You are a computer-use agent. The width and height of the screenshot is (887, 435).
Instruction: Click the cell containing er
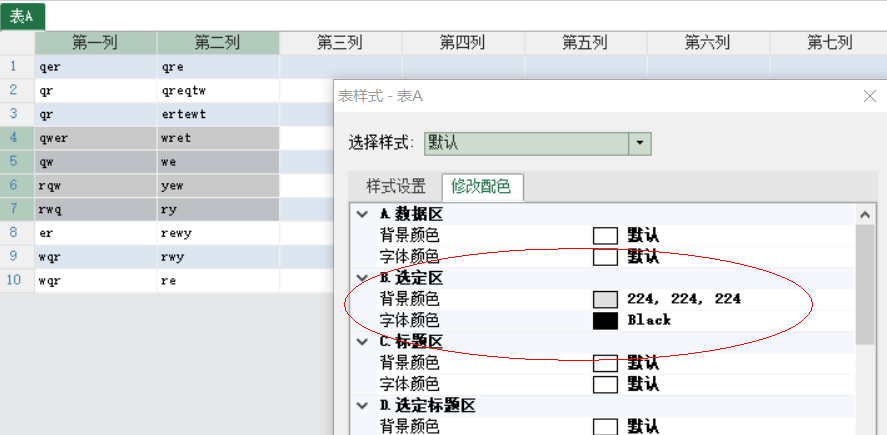(96, 233)
